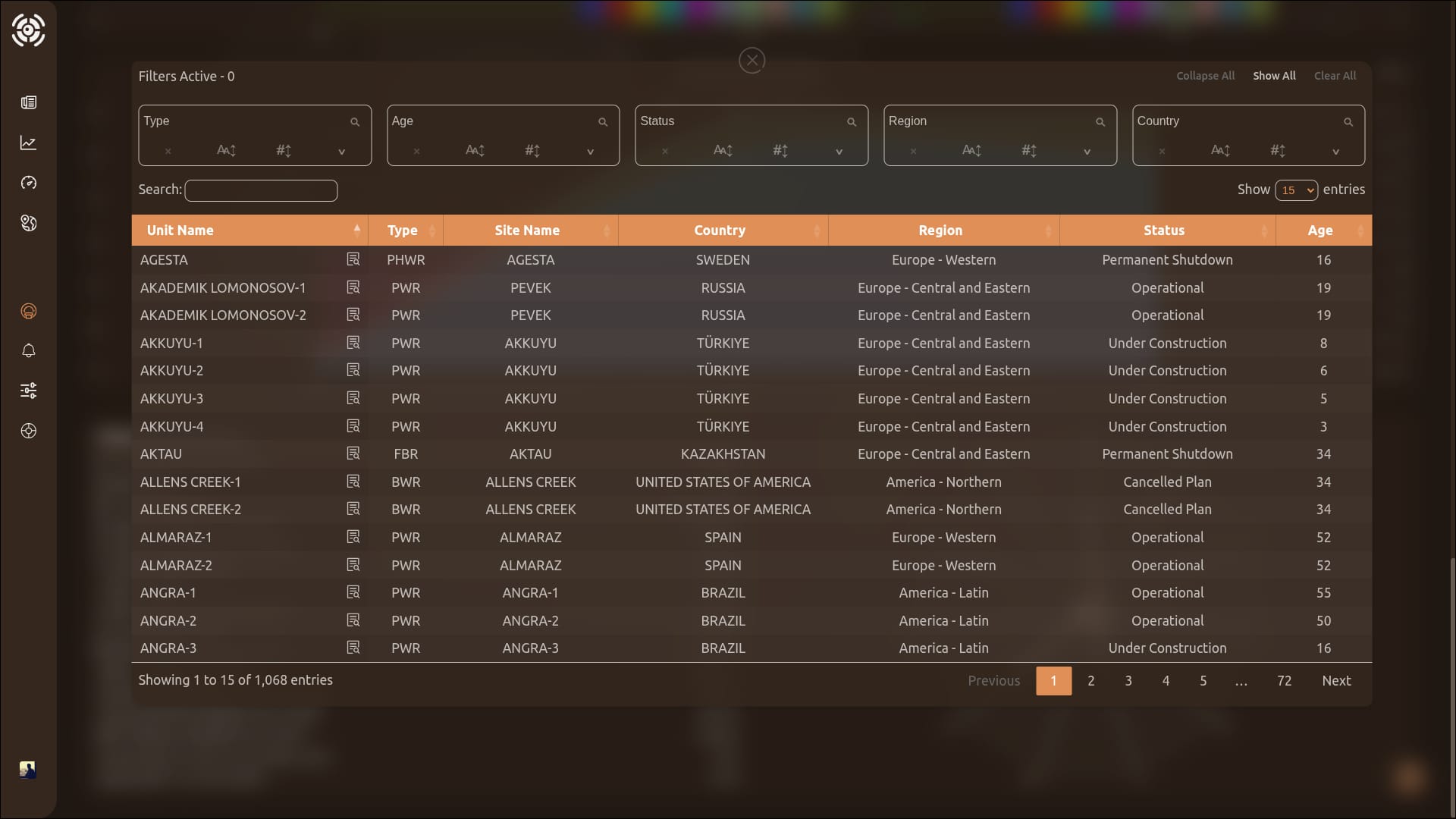Open details icon for AKADEMIK LOMONOSOV-1
The width and height of the screenshot is (1456, 819).
point(353,287)
